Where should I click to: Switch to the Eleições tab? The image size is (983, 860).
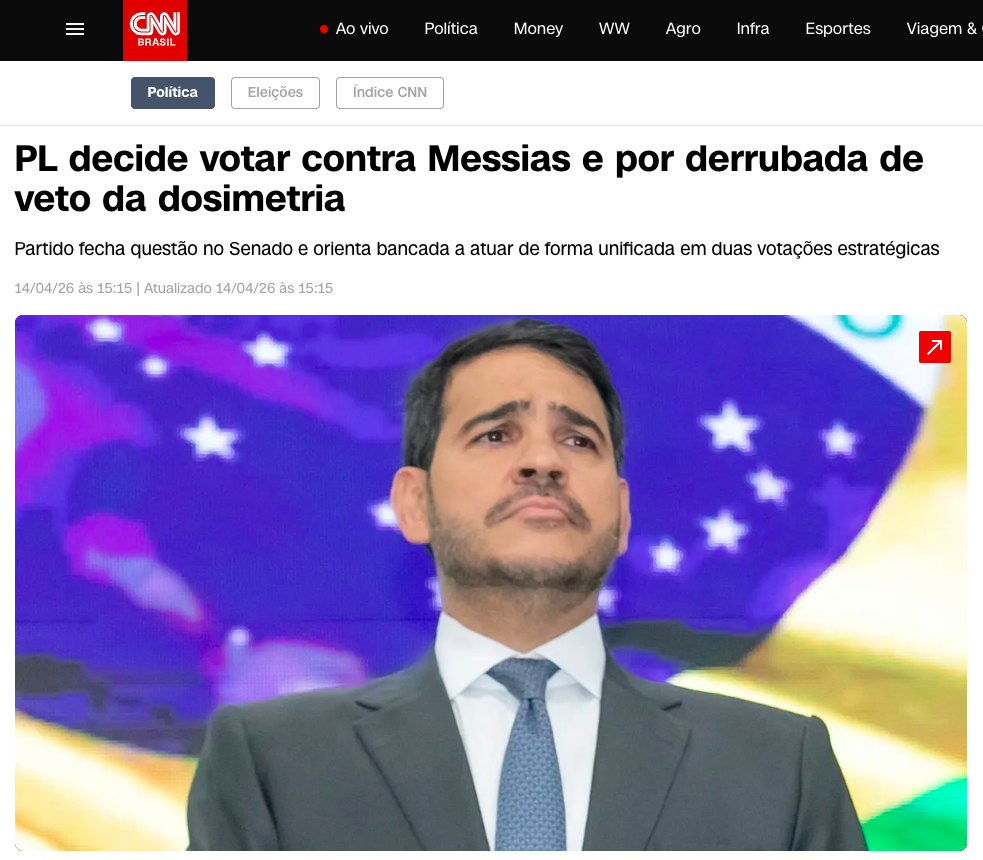275,93
